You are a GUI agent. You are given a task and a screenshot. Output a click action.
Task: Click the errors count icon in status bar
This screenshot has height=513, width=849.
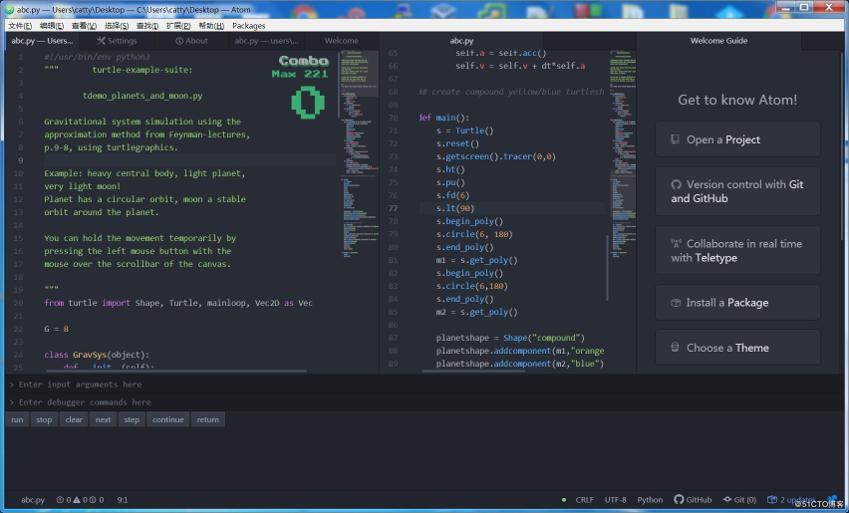(60, 499)
